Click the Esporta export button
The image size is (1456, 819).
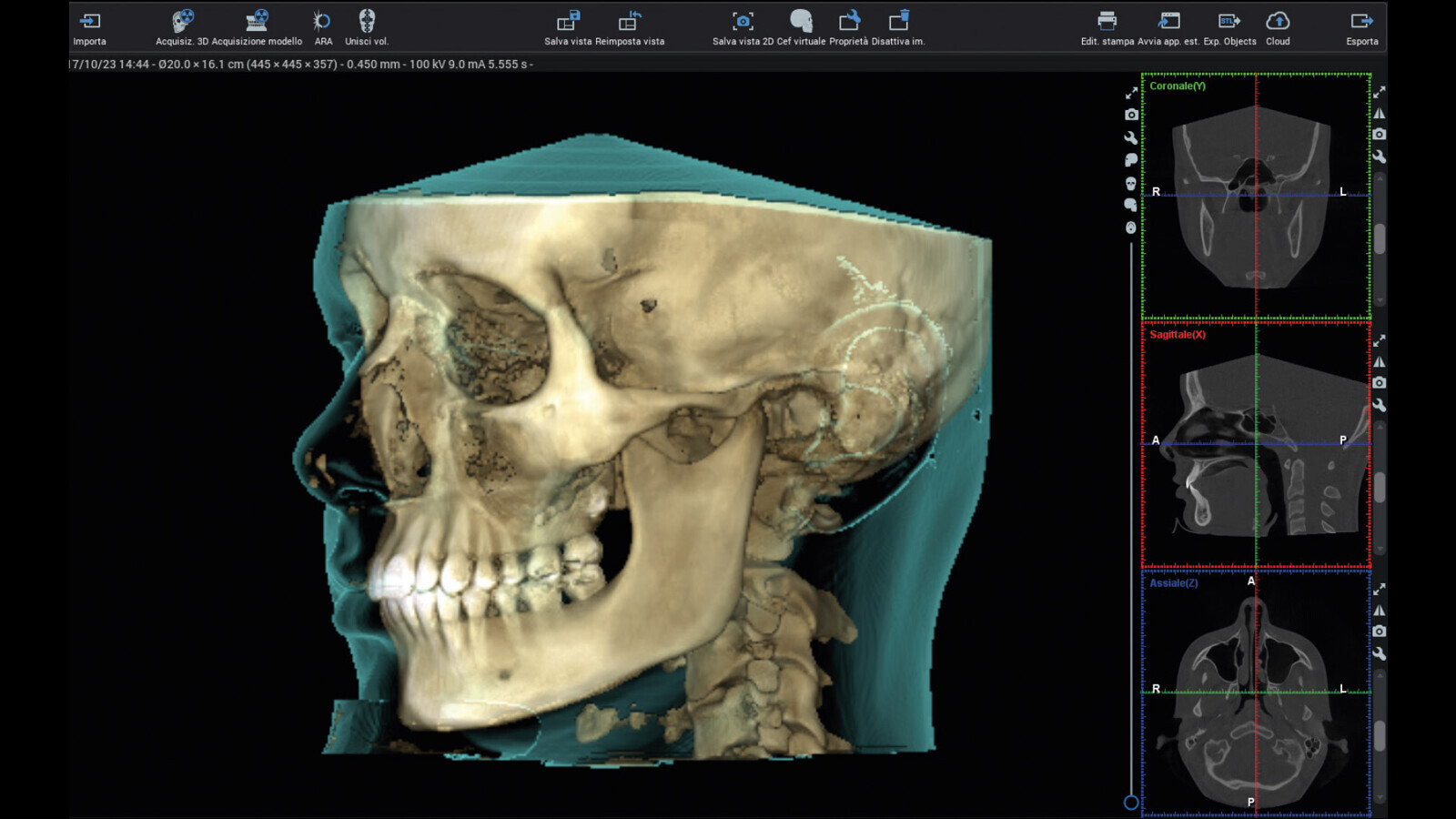coord(1361,22)
